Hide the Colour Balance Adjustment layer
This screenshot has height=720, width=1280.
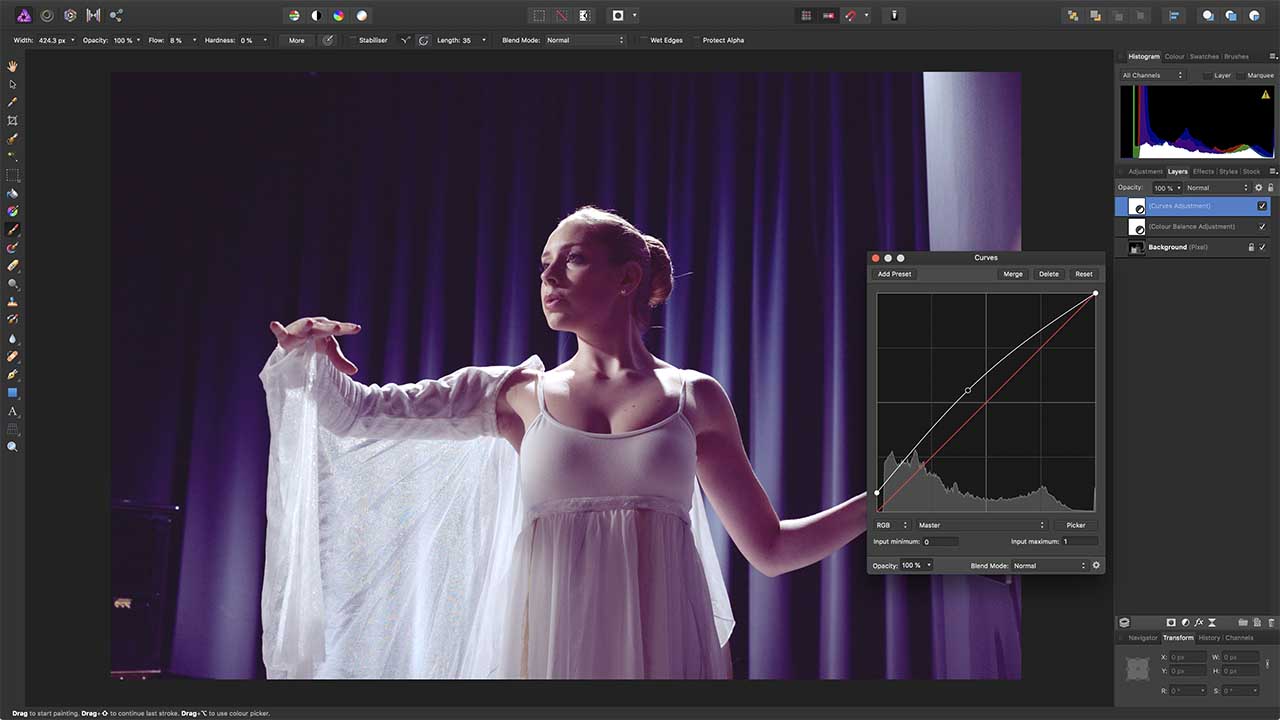tap(1262, 227)
